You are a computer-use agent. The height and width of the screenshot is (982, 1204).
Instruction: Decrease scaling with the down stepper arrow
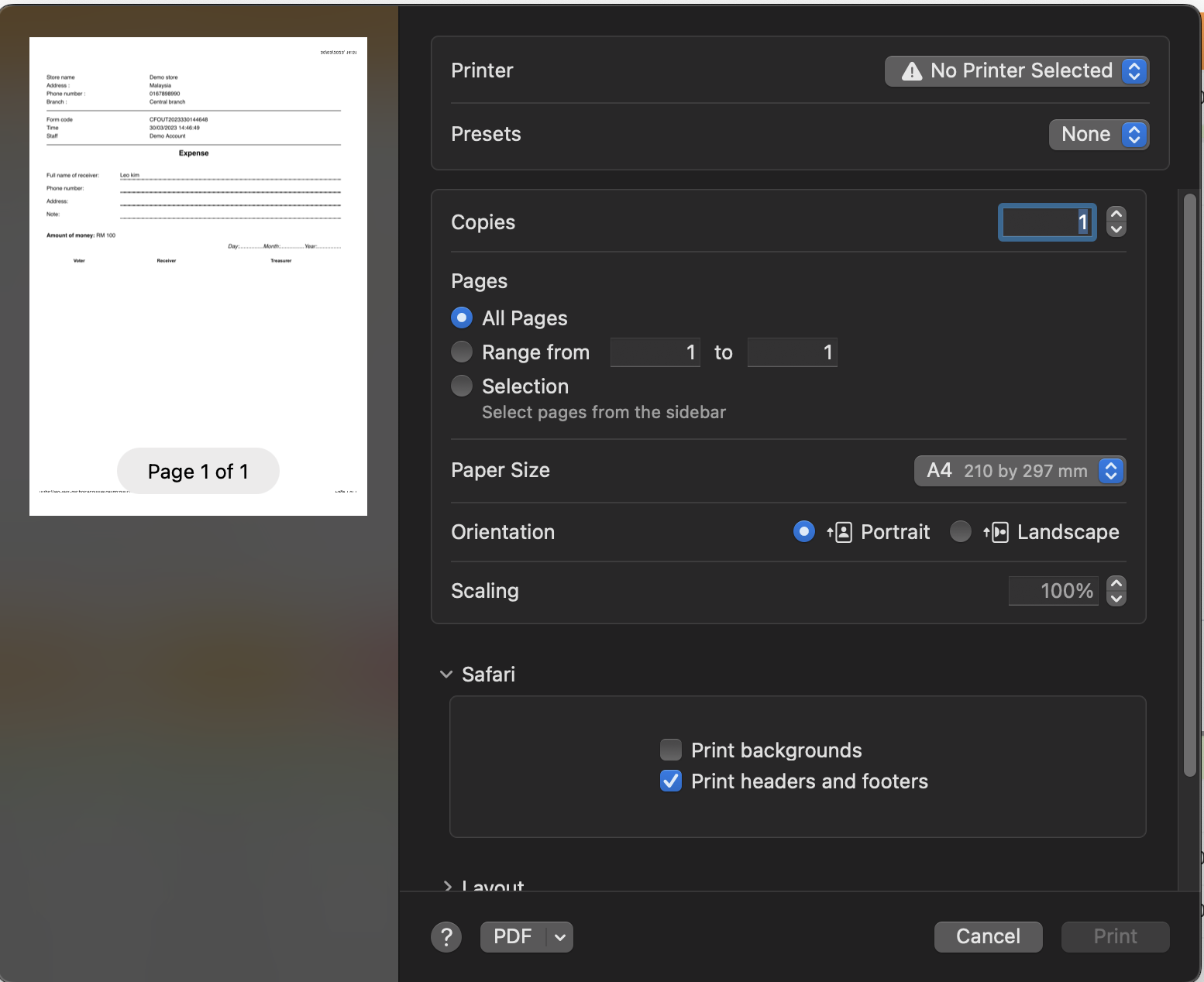1116,598
